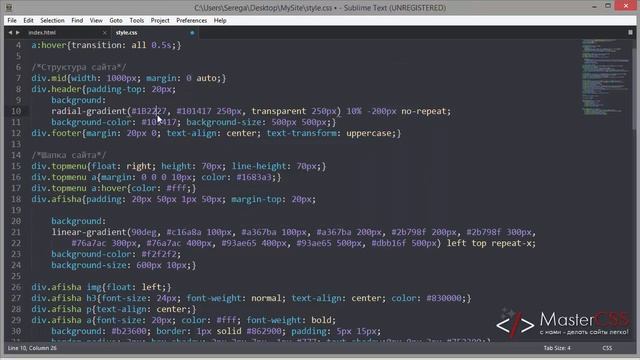Open the tab list dropdown at right
The height and width of the screenshot is (360, 640).
tap(630, 32)
